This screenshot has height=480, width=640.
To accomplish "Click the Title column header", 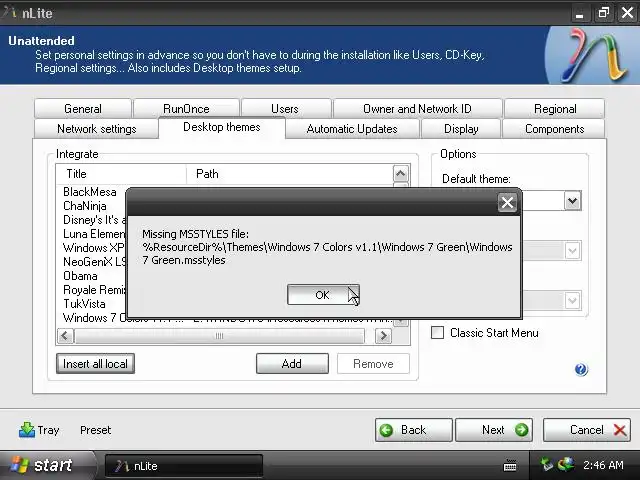I will coord(121,174).
